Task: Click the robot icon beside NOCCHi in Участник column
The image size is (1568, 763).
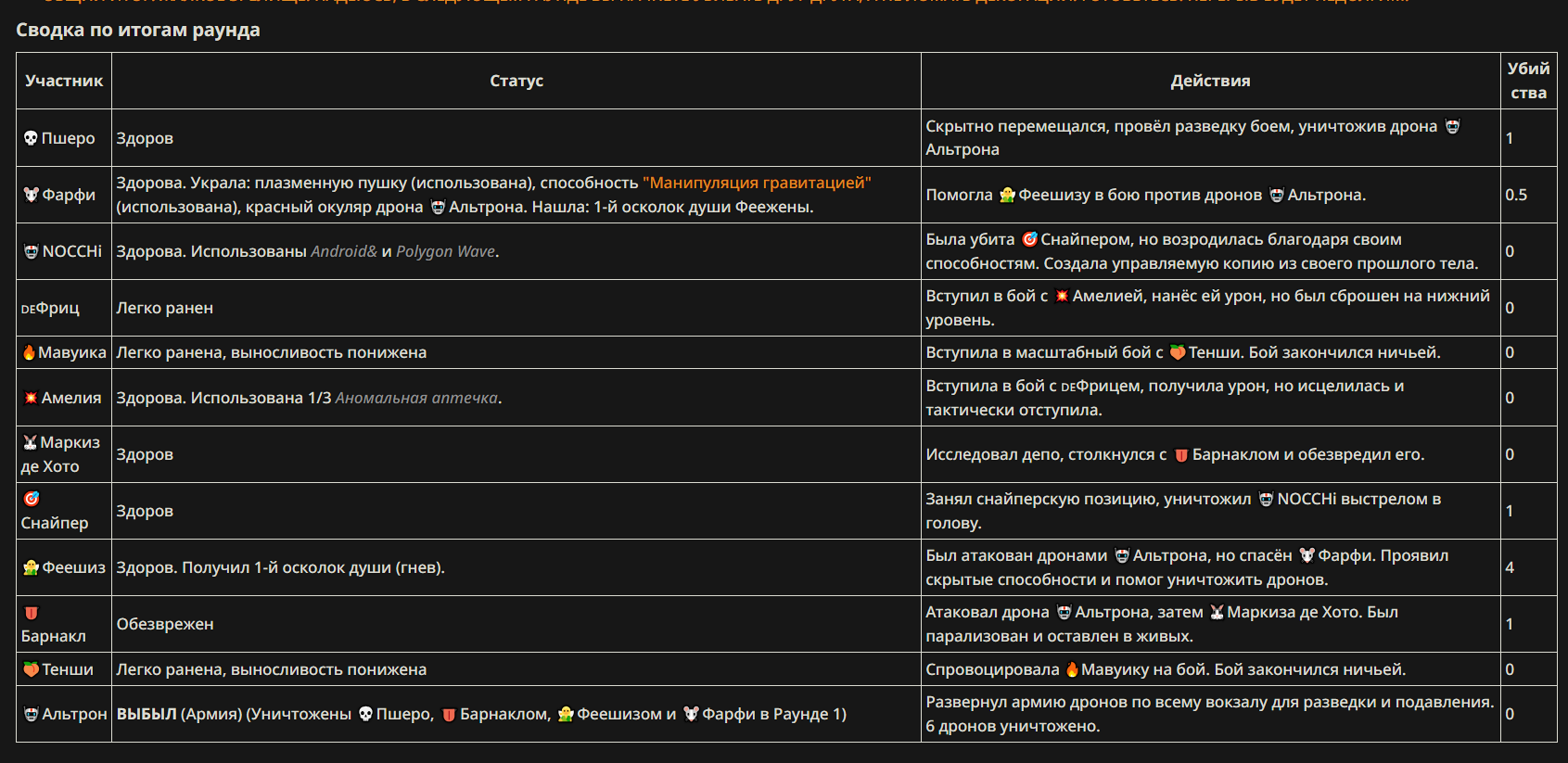Action: [x=32, y=251]
